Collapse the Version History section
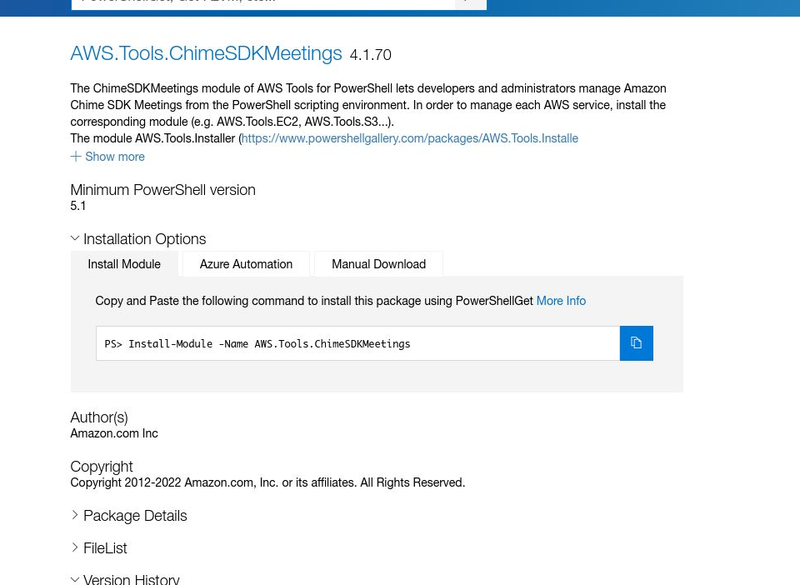 (125, 579)
